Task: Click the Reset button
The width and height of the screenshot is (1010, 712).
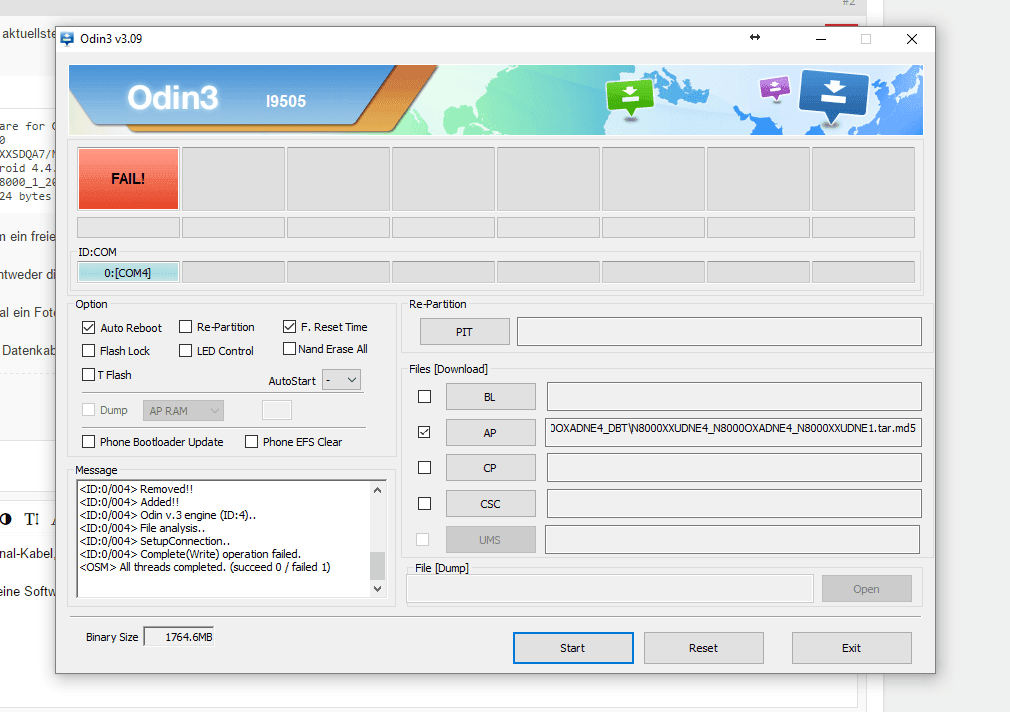Action: click(703, 648)
